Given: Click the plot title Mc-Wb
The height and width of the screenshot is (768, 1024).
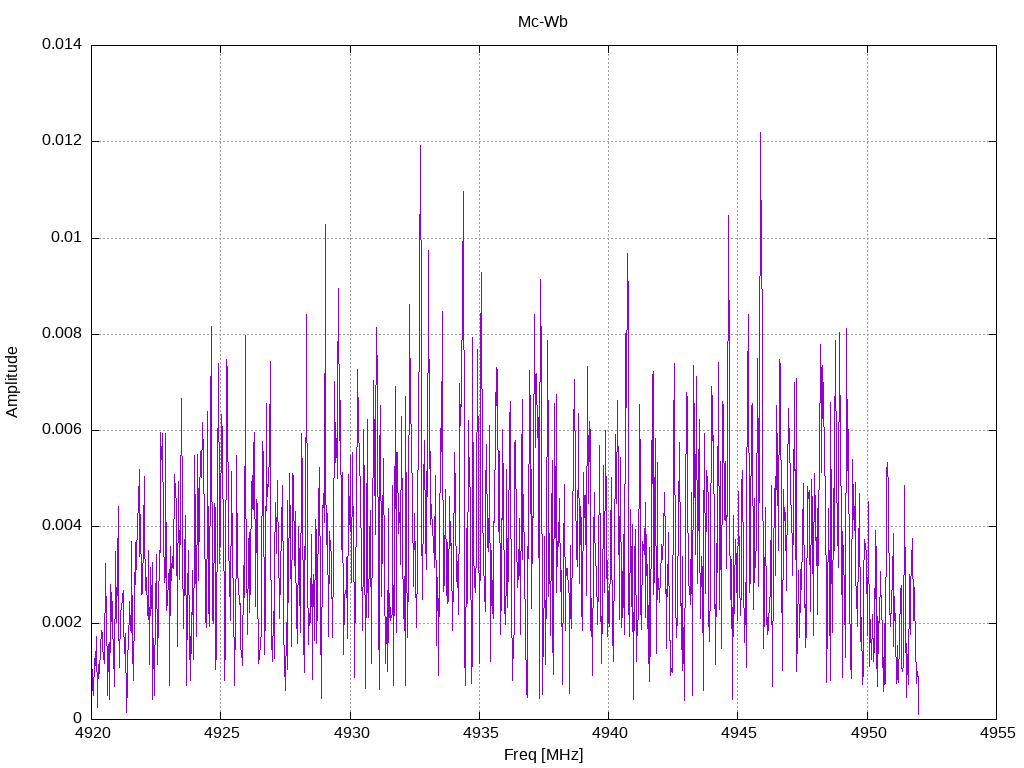Looking at the screenshot, I should [542, 22].
